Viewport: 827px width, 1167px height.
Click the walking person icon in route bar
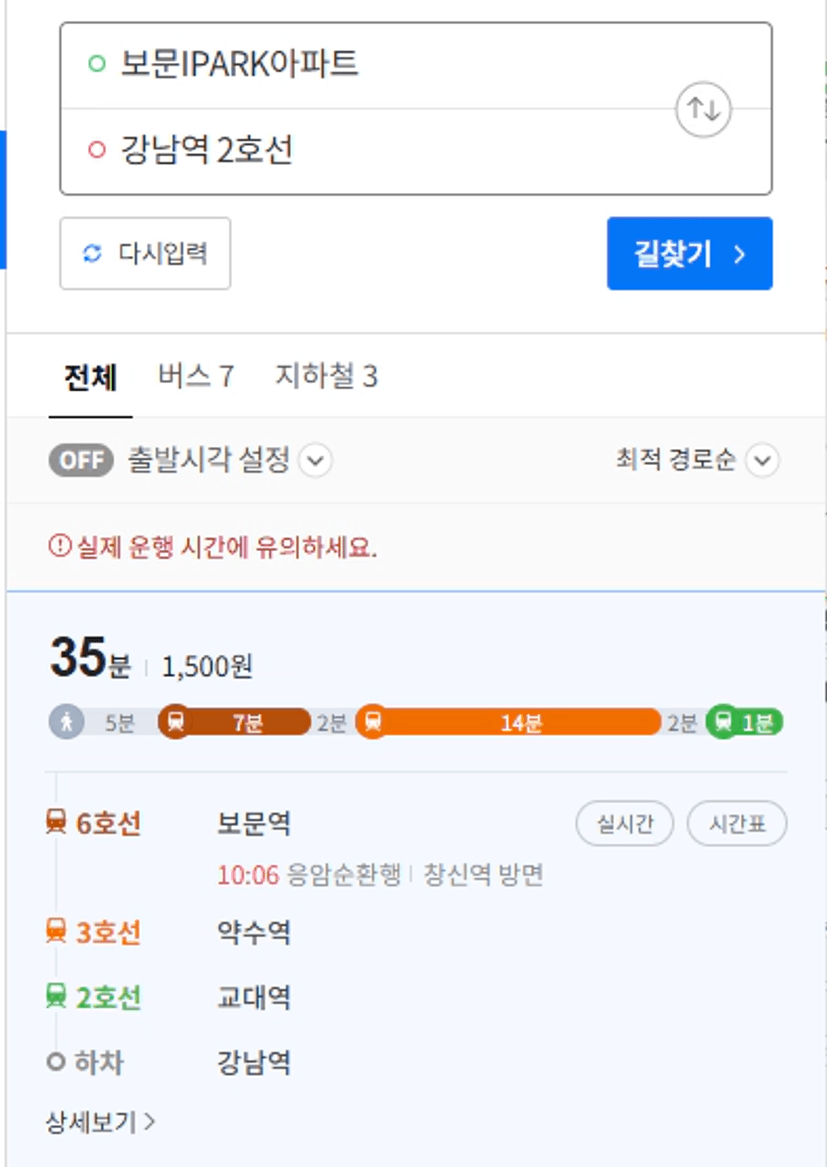(x=66, y=722)
